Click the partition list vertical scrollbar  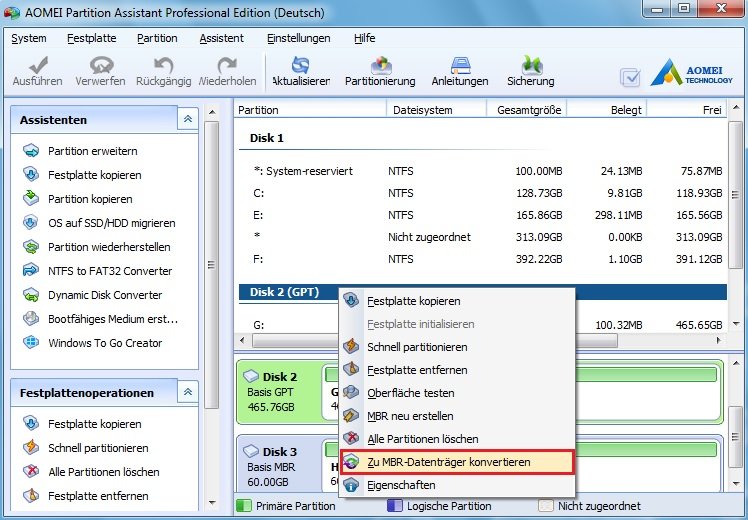click(x=735, y=195)
